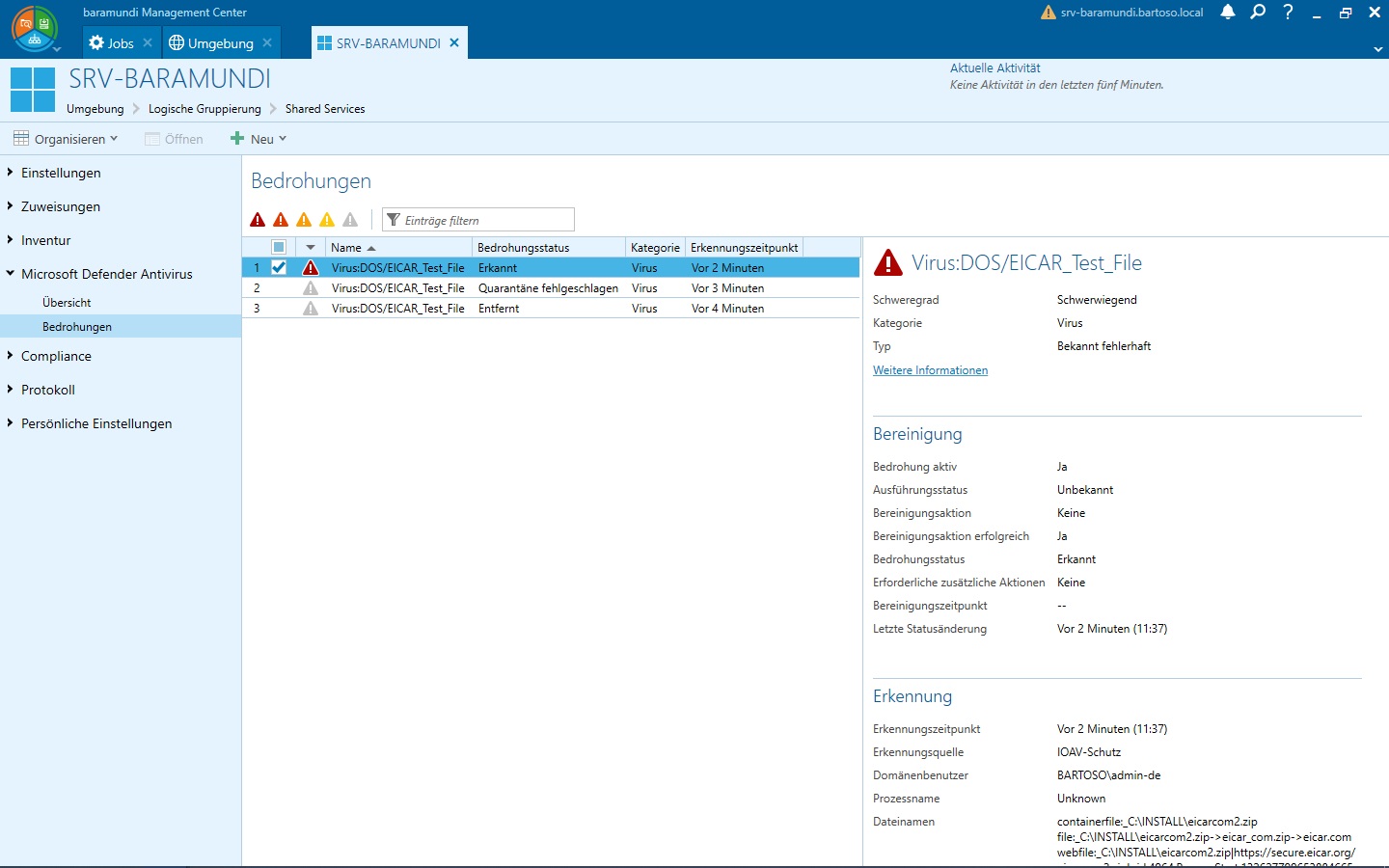Uncheck the row 1 threat checkbox
This screenshot has height=868, width=1389.
pos(279,267)
